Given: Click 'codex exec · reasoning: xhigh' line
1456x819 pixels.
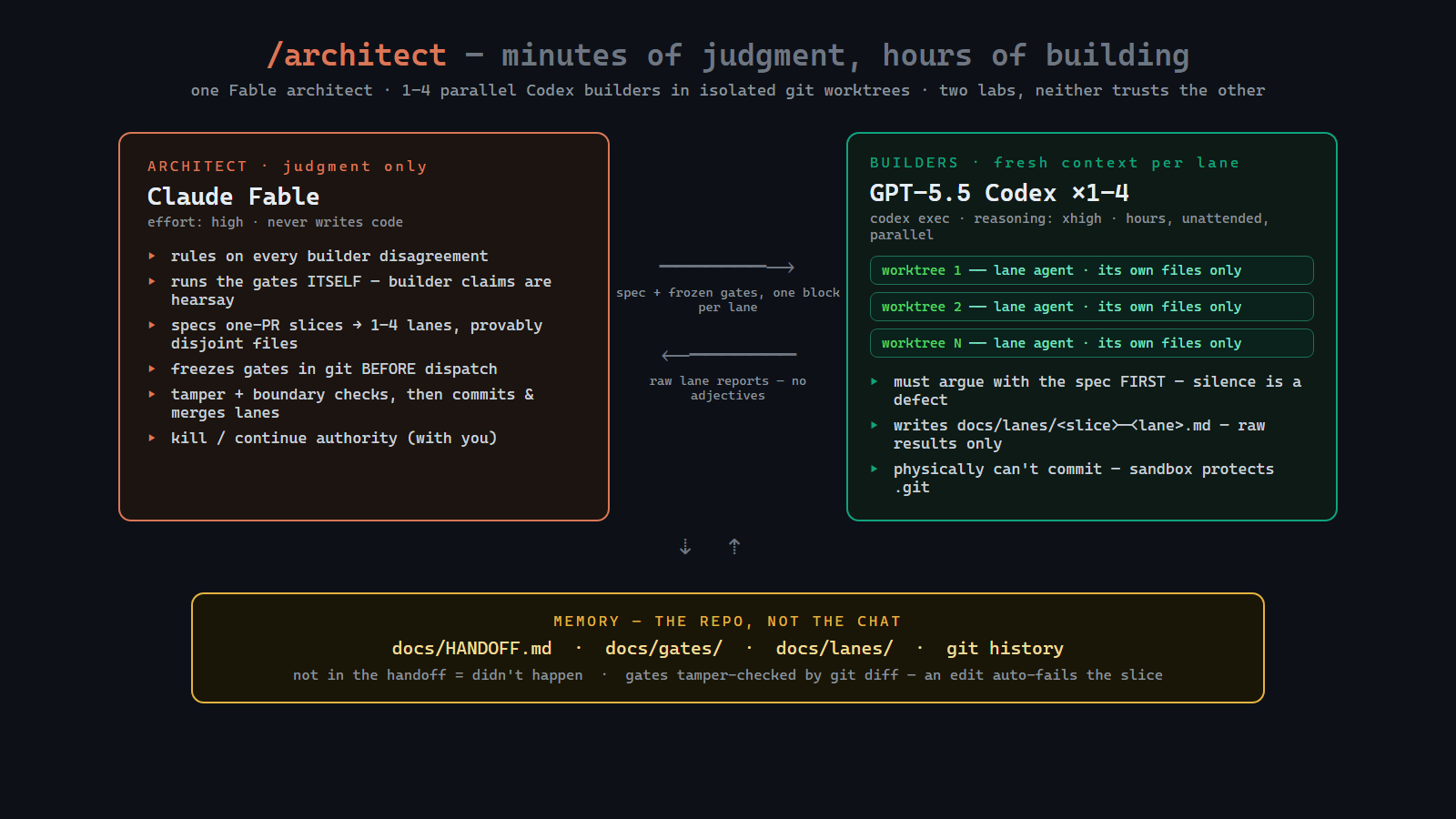Looking at the screenshot, I should (x=1069, y=227).
